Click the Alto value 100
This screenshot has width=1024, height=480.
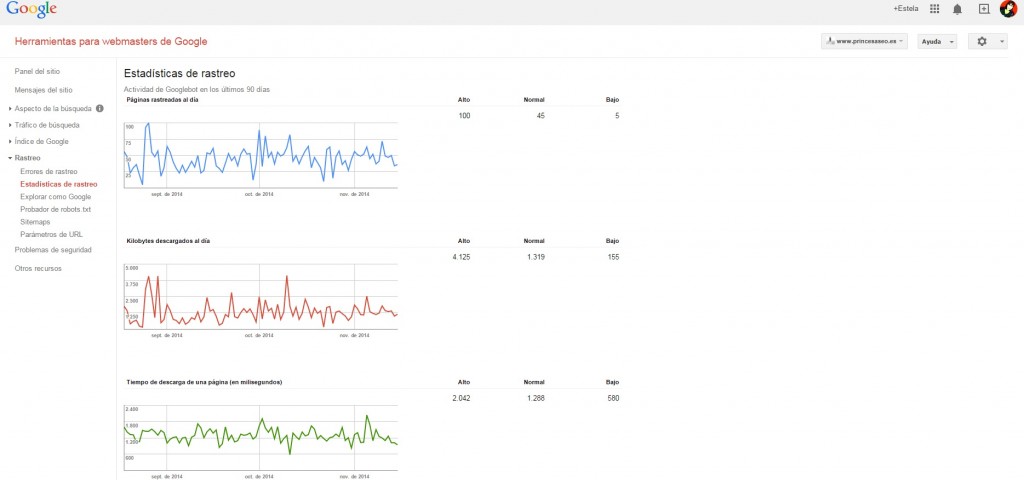tap(464, 116)
